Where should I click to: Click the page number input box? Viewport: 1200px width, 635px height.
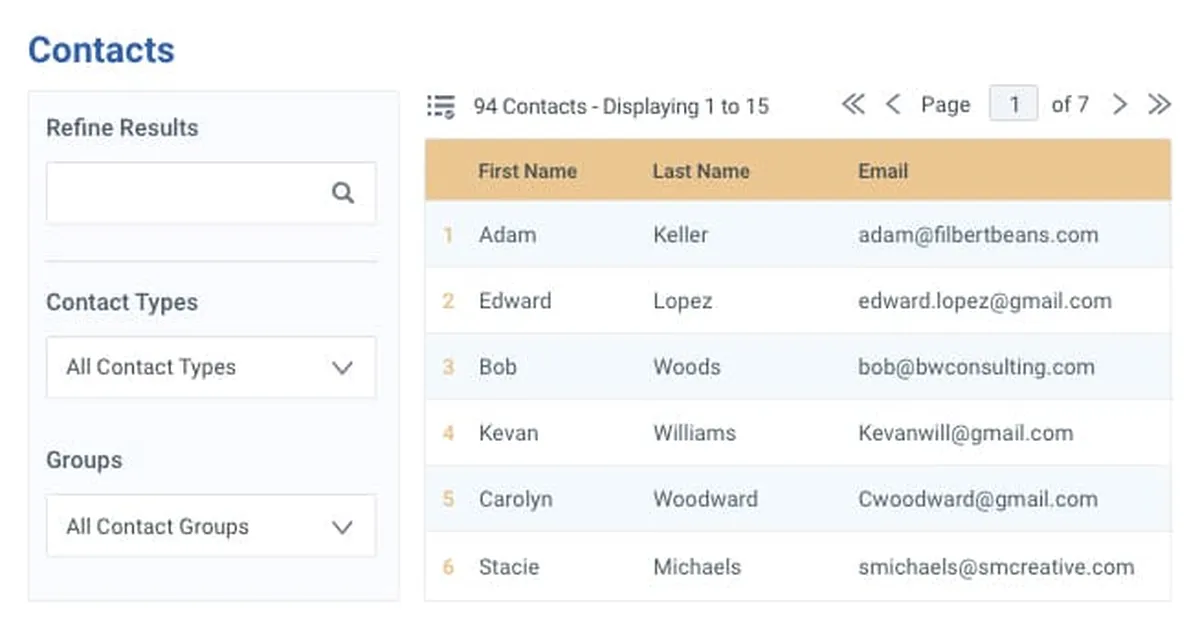click(x=1013, y=104)
